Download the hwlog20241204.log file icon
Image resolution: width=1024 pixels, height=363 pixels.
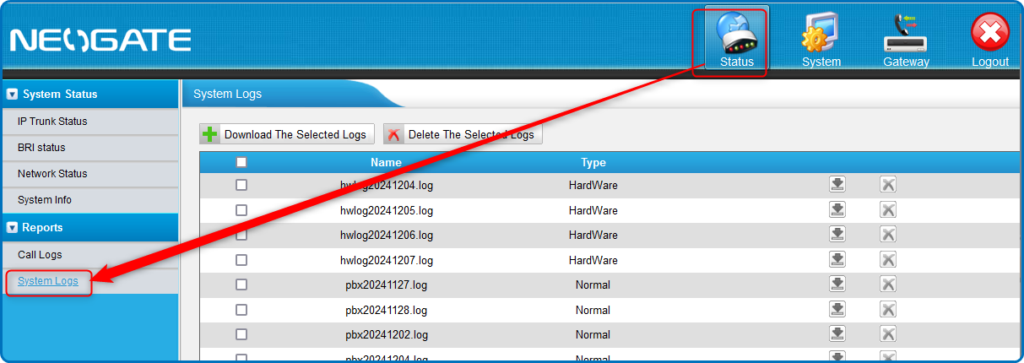point(837,185)
